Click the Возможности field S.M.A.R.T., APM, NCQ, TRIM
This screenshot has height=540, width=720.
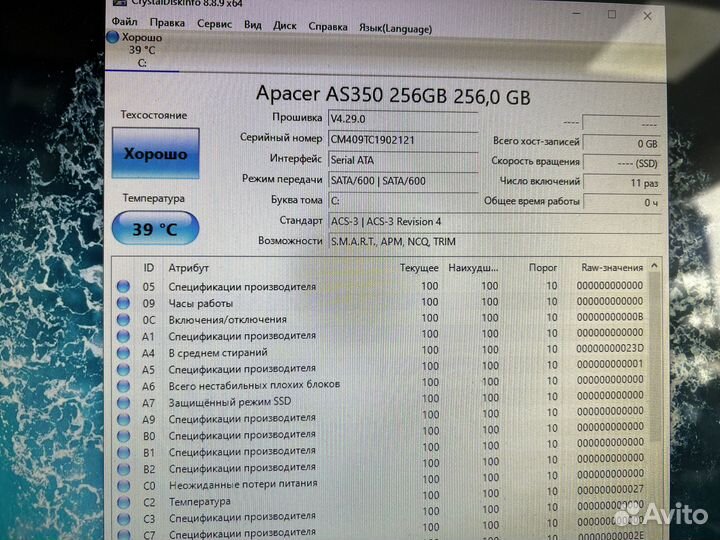tap(494, 242)
